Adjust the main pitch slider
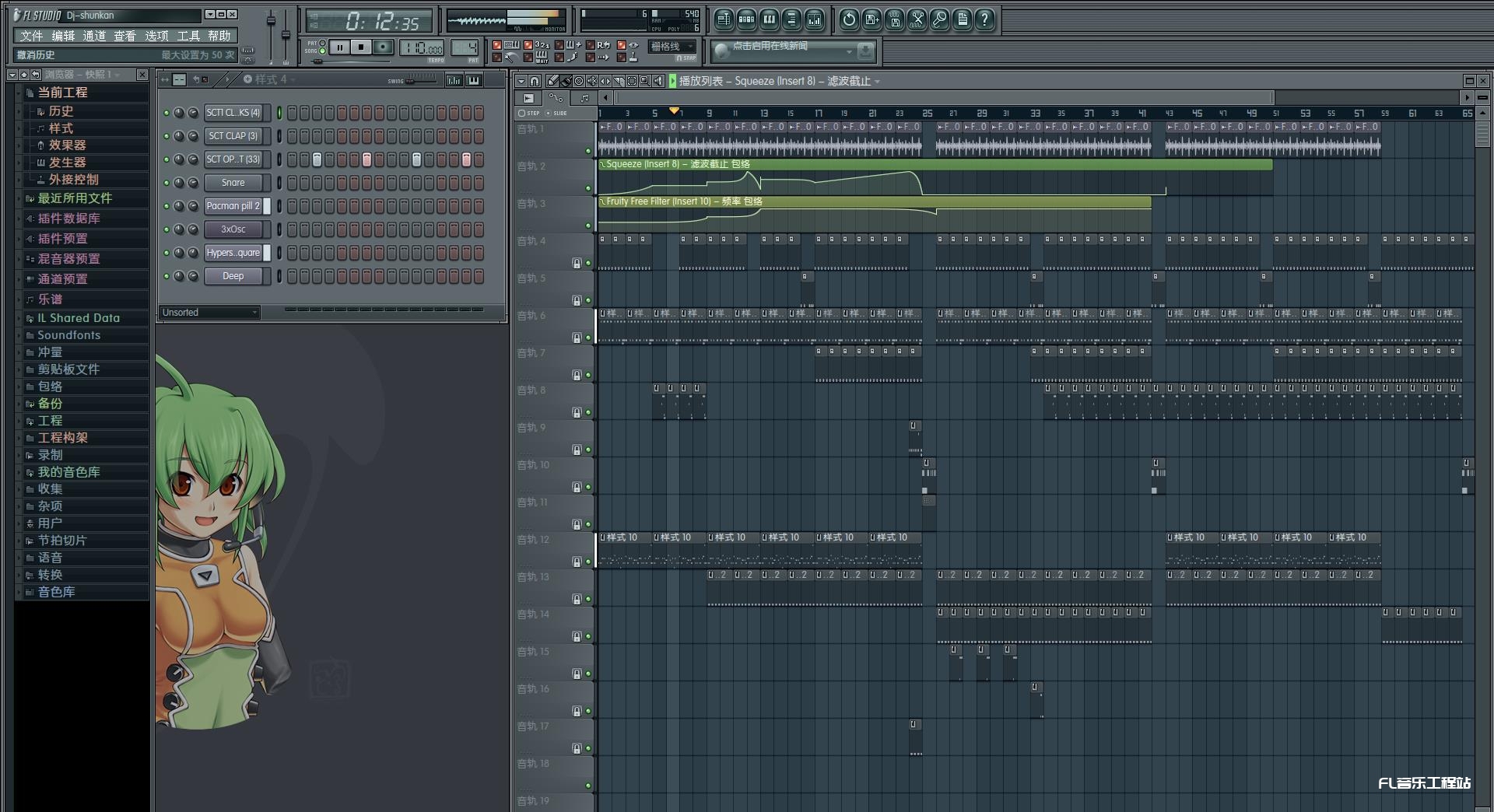 (x=286, y=36)
